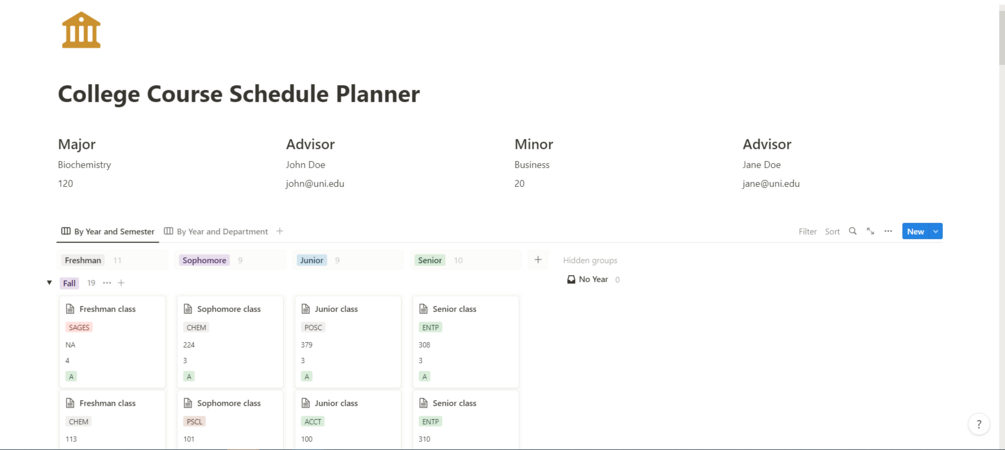This screenshot has width=1005, height=450.
Task: Add a card to the Fall group
Action: pyautogui.click(x=121, y=283)
